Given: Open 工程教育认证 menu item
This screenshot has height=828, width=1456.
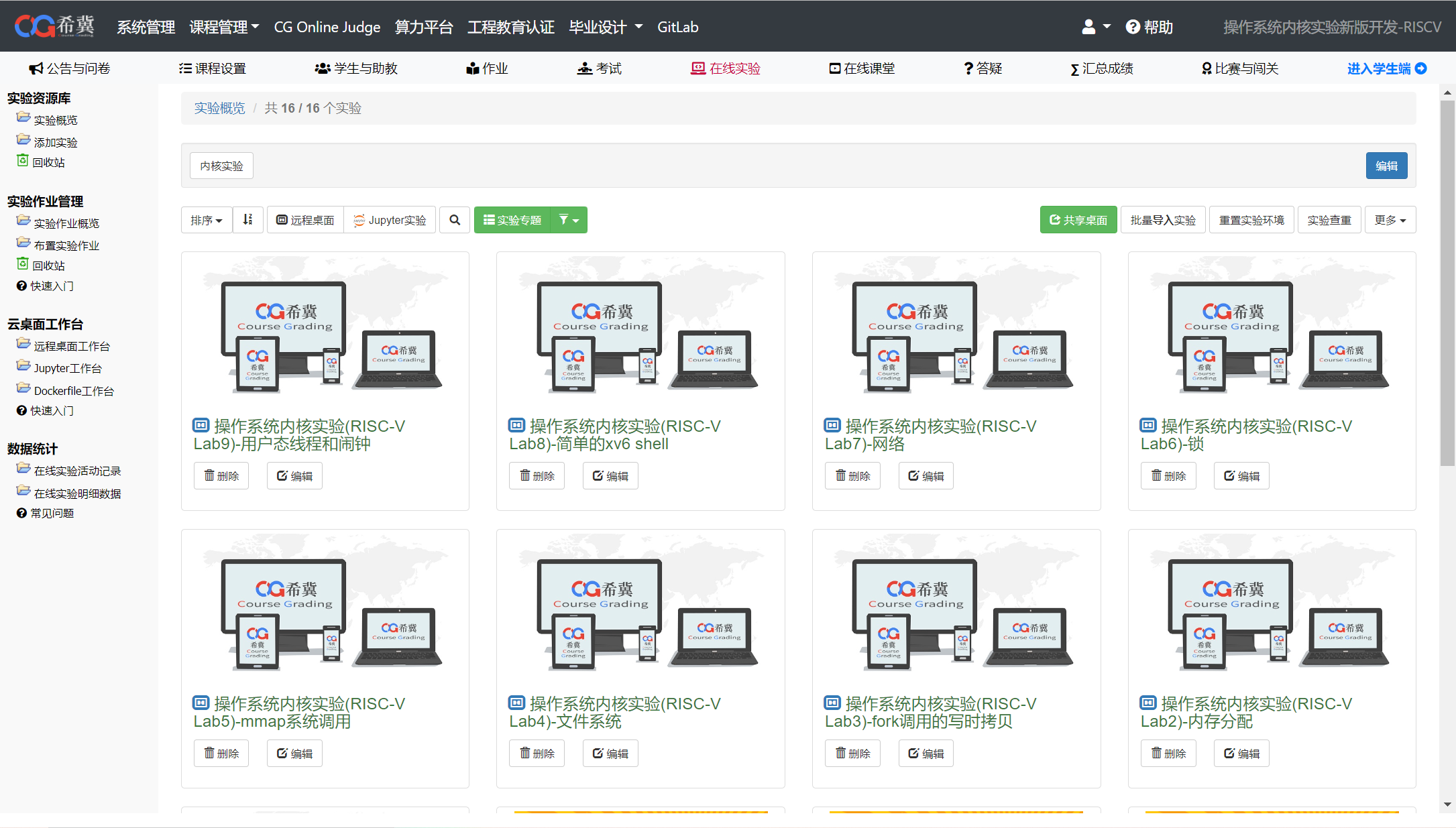Looking at the screenshot, I should [511, 27].
